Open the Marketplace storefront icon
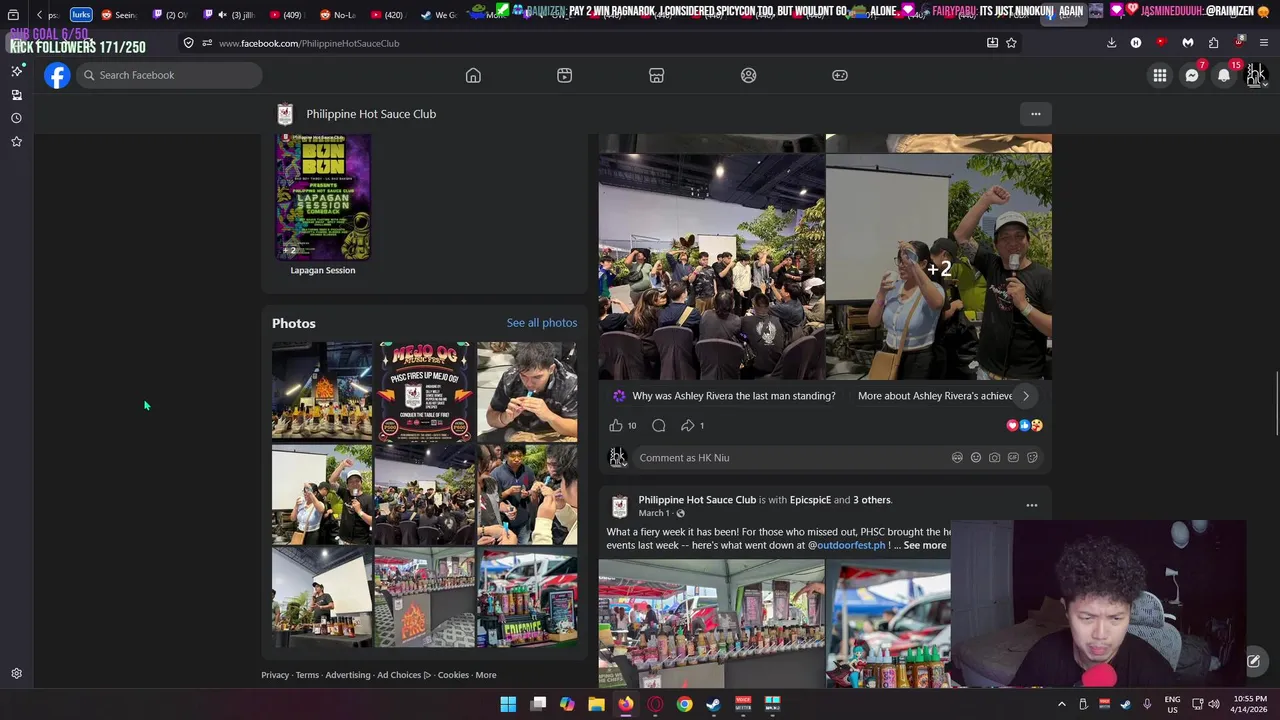This screenshot has height=720, width=1280. pos(656,75)
